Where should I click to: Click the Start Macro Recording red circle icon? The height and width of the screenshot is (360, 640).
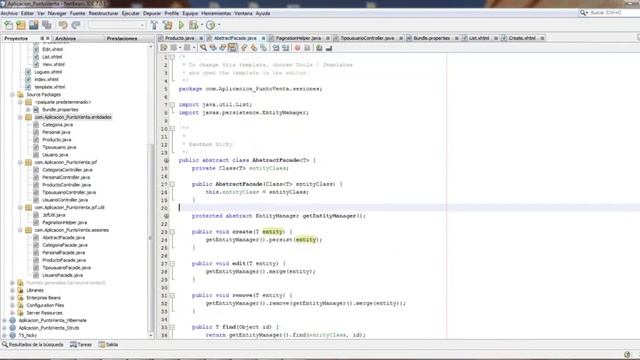coord(298,48)
